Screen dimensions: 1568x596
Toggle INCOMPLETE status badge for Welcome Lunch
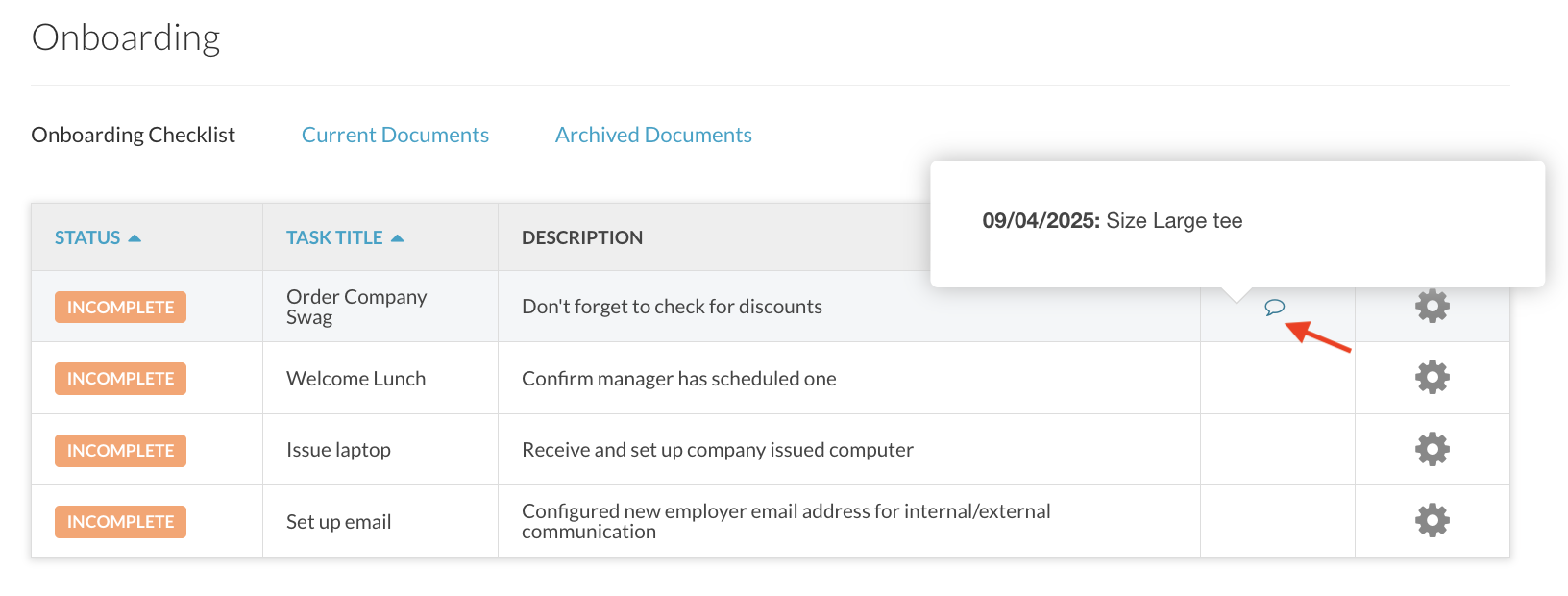pyautogui.click(x=120, y=379)
